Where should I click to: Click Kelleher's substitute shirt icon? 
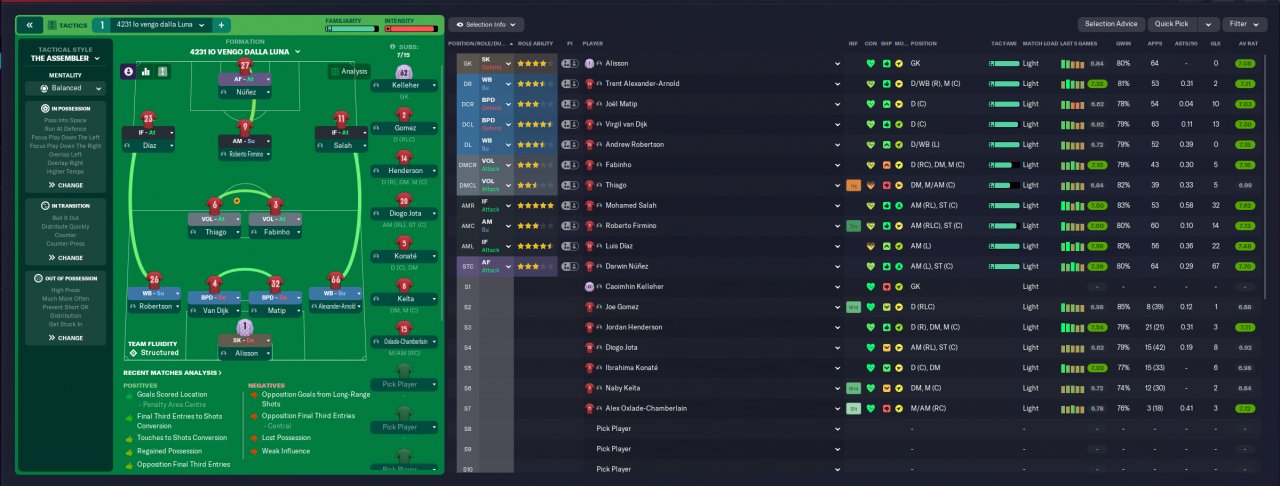click(404, 73)
